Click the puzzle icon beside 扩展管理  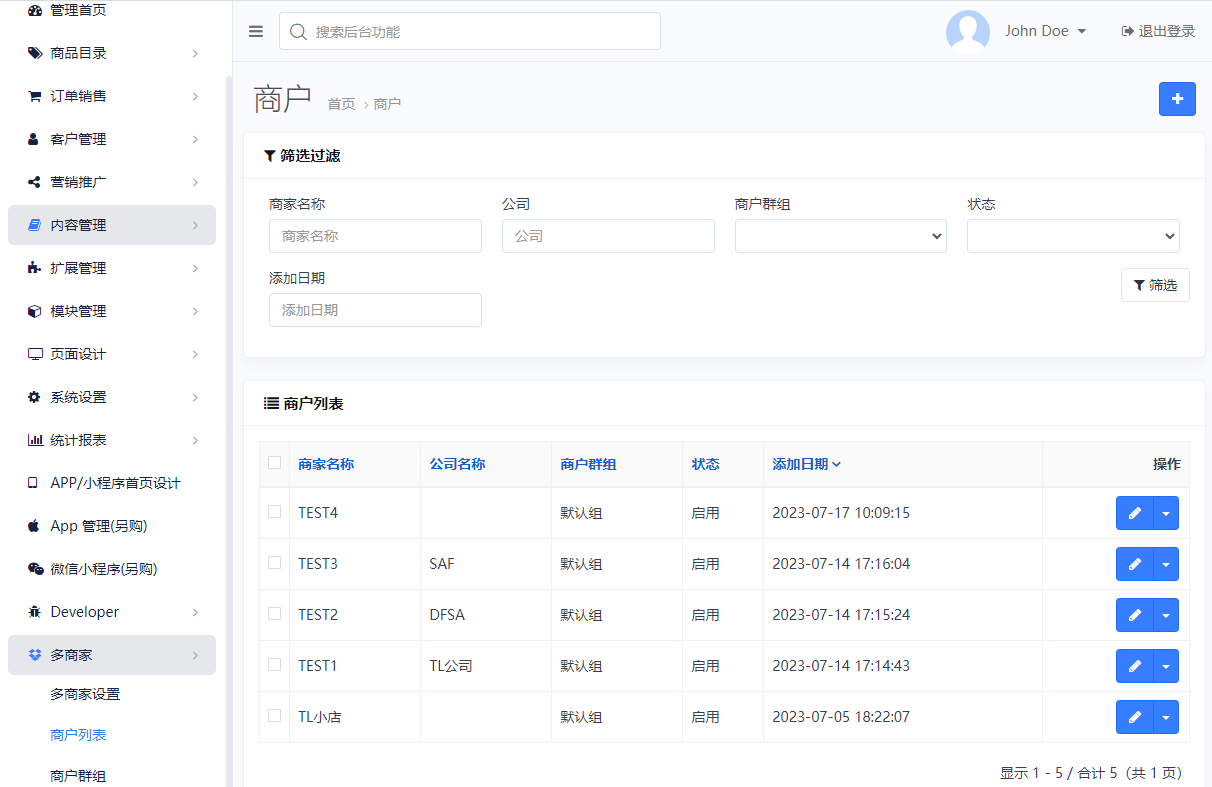click(35, 268)
